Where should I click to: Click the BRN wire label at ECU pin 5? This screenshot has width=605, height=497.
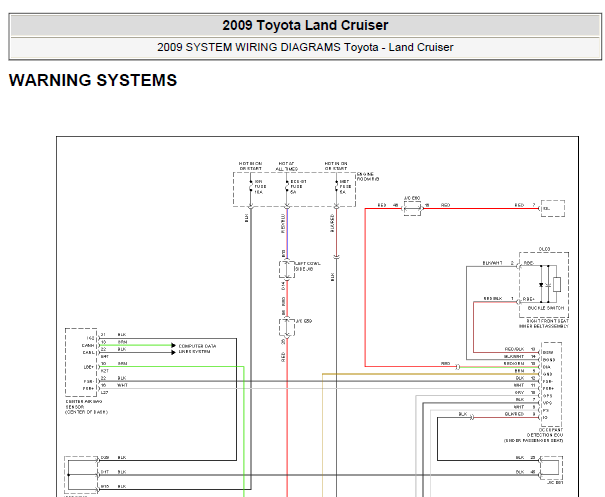click(519, 371)
